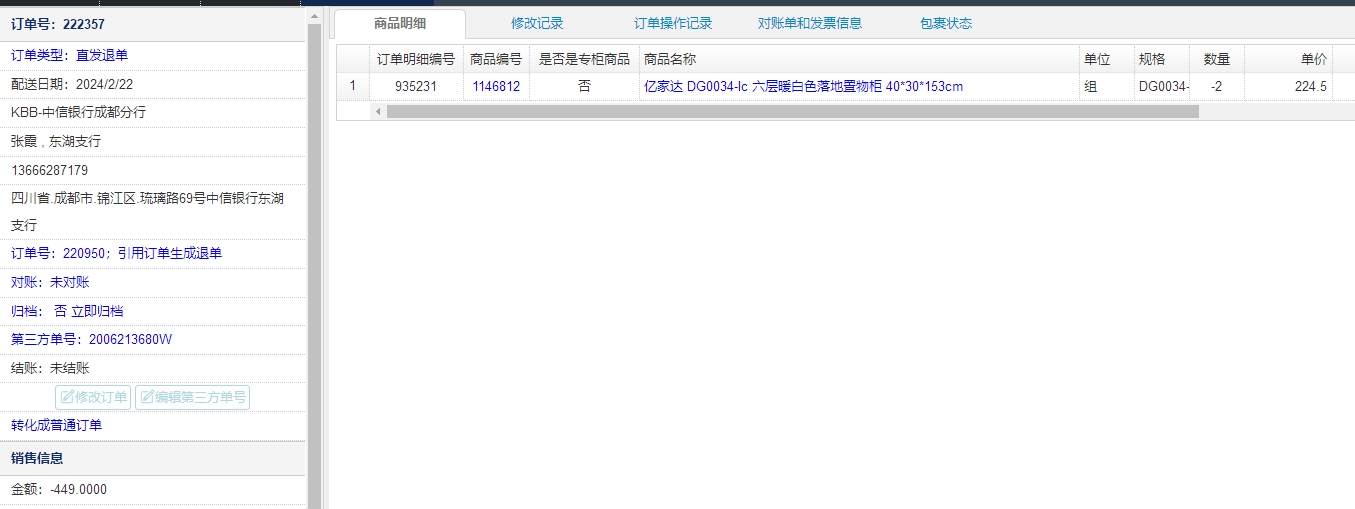1355x509 pixels.
Task: Select order detail number 935231 cell
Action: (x=415, y=87)
